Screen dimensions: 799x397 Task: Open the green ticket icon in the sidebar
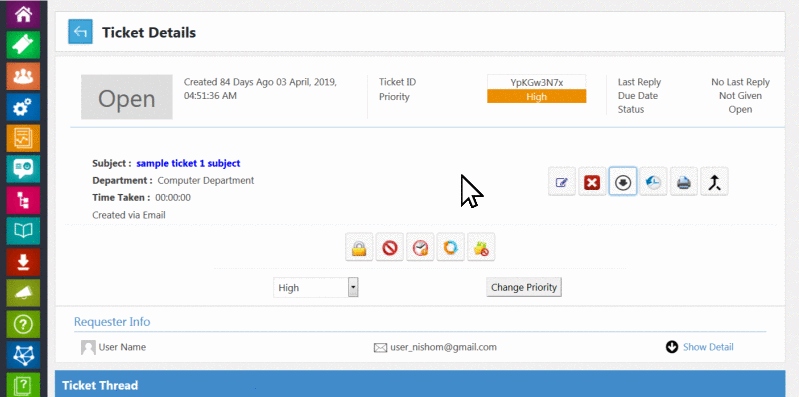pos(23,45)
